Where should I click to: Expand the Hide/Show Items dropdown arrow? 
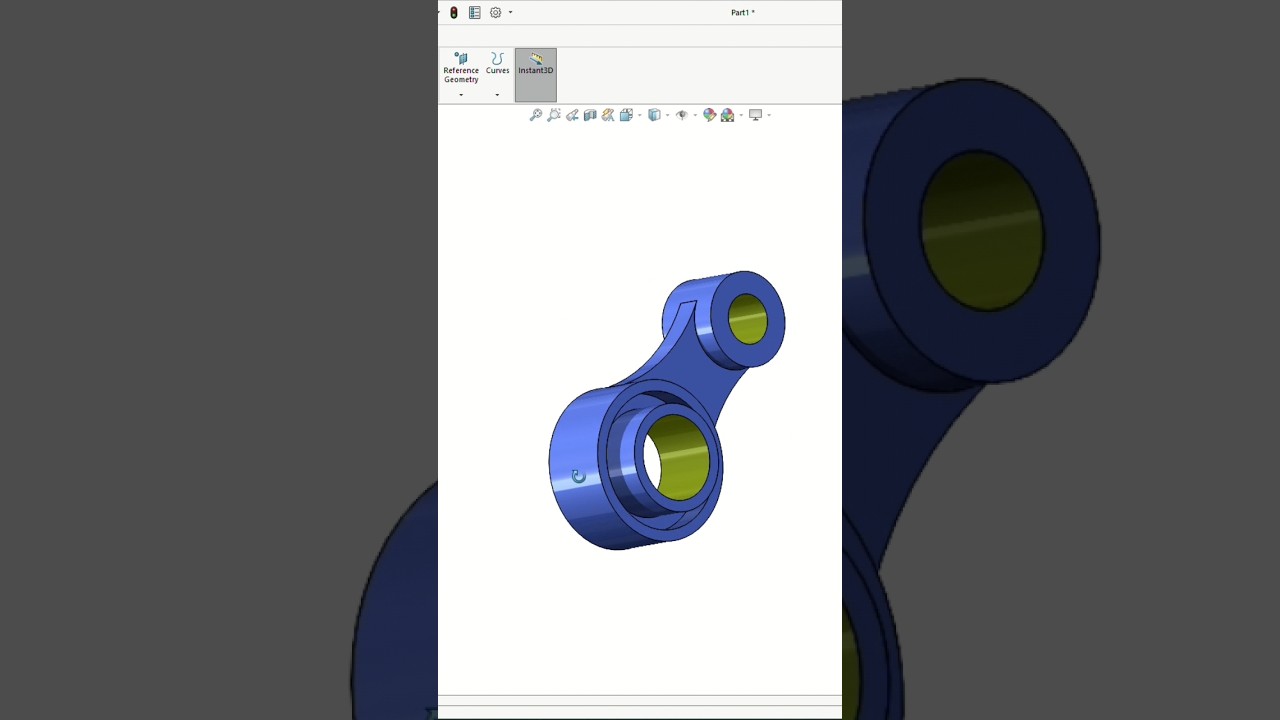click(x=695, y=115)
